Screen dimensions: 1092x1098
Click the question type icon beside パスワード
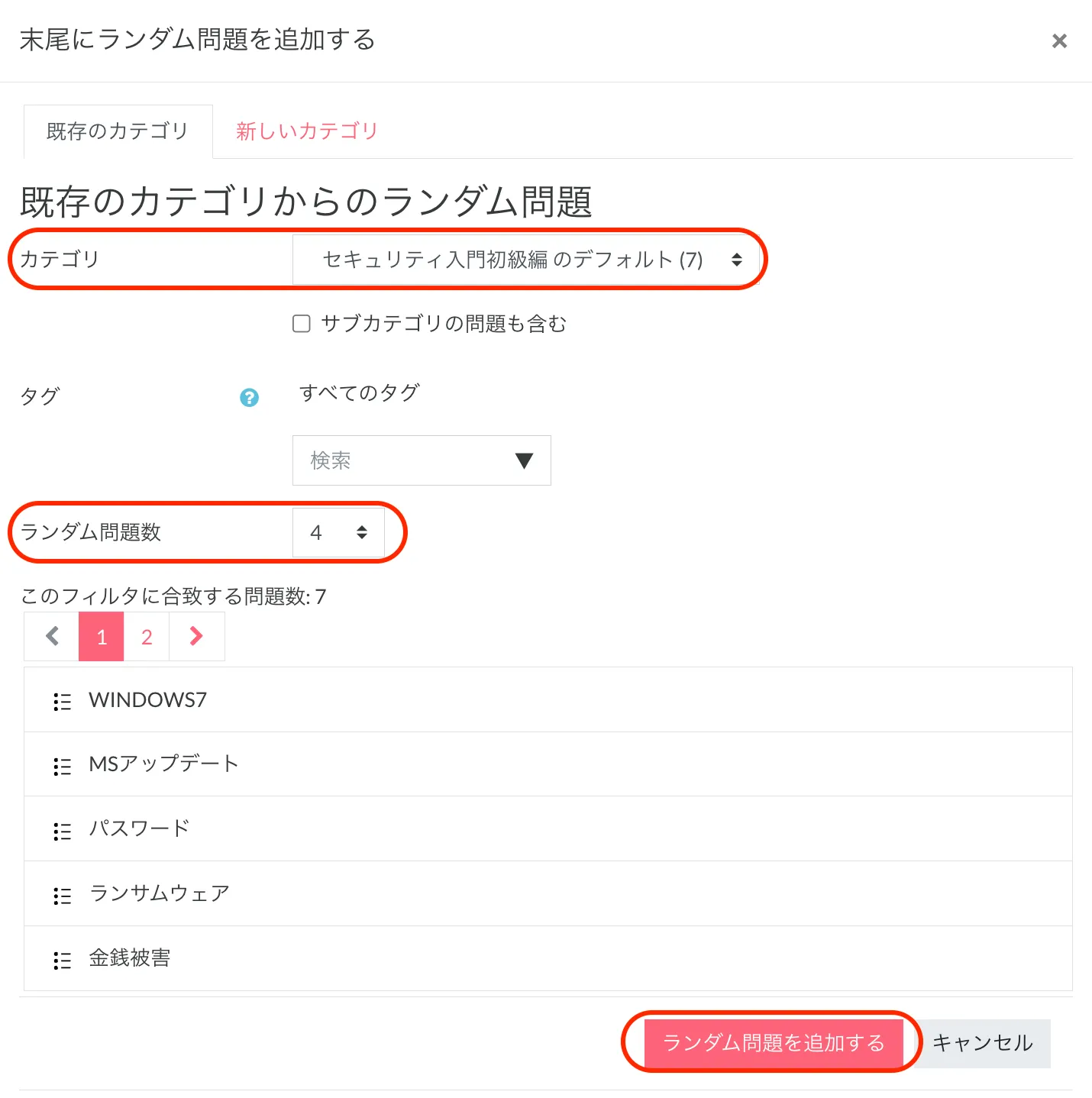pyautogui.click(x=63, y=831)
